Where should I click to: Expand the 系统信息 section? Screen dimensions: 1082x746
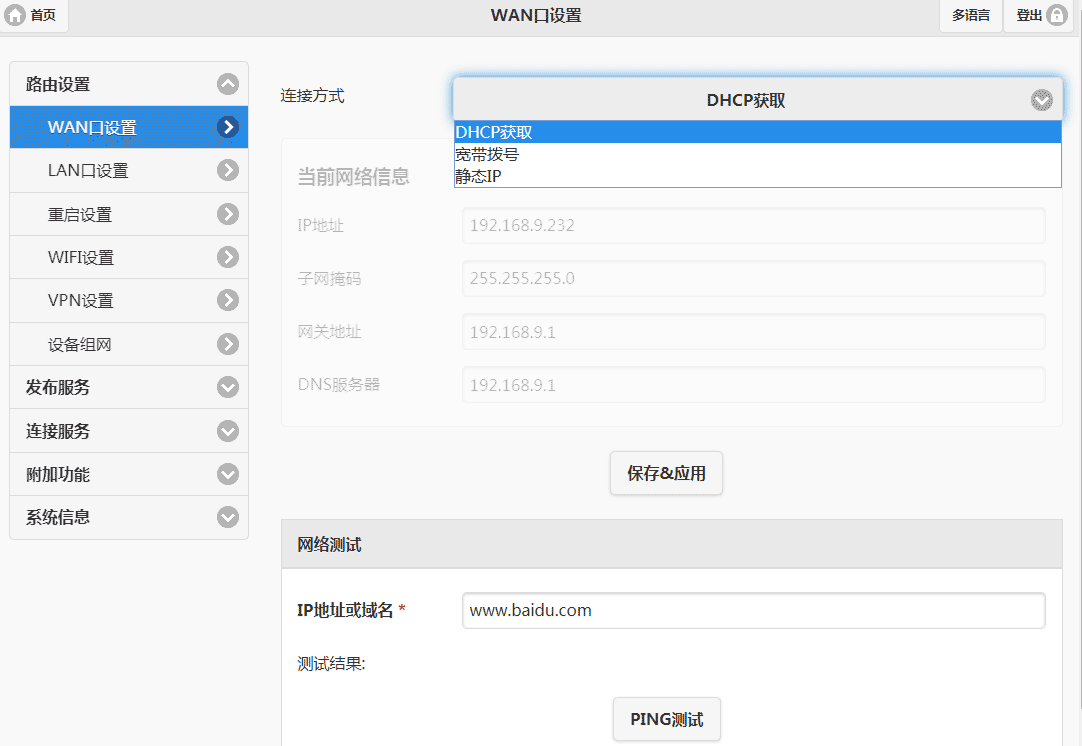pos(228,517)
